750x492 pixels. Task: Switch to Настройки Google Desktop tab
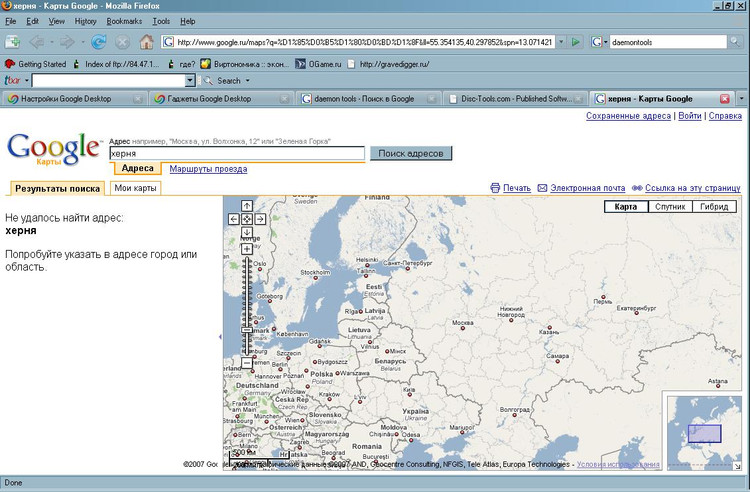[75, 99]
